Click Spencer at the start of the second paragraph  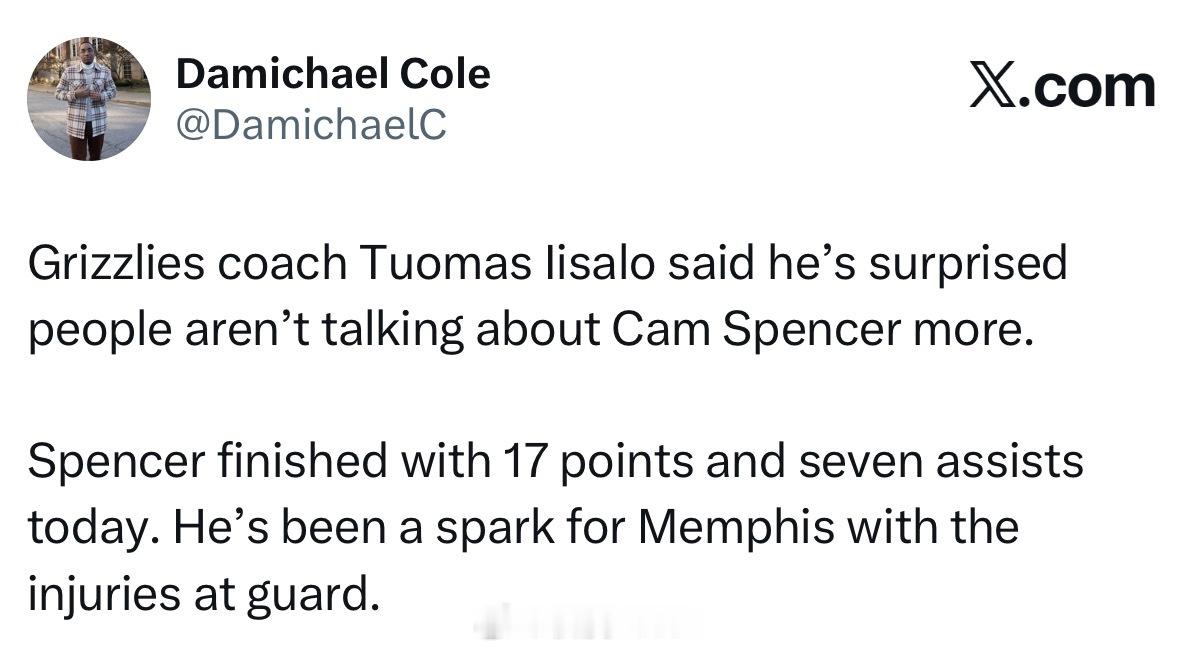click(x=117, y=462)
